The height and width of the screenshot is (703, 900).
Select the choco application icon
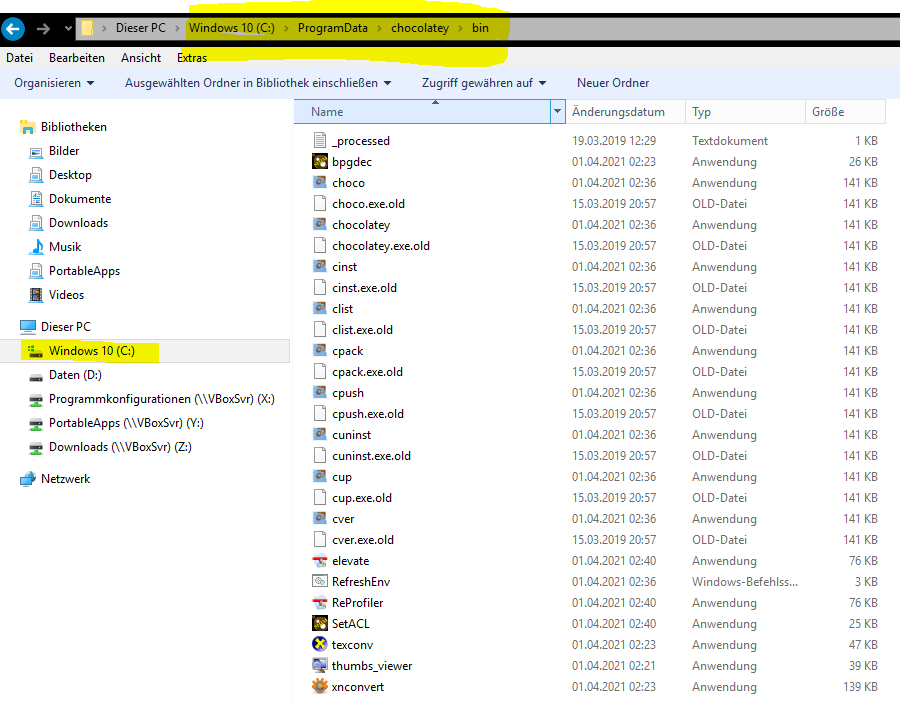tap(320, 182)
